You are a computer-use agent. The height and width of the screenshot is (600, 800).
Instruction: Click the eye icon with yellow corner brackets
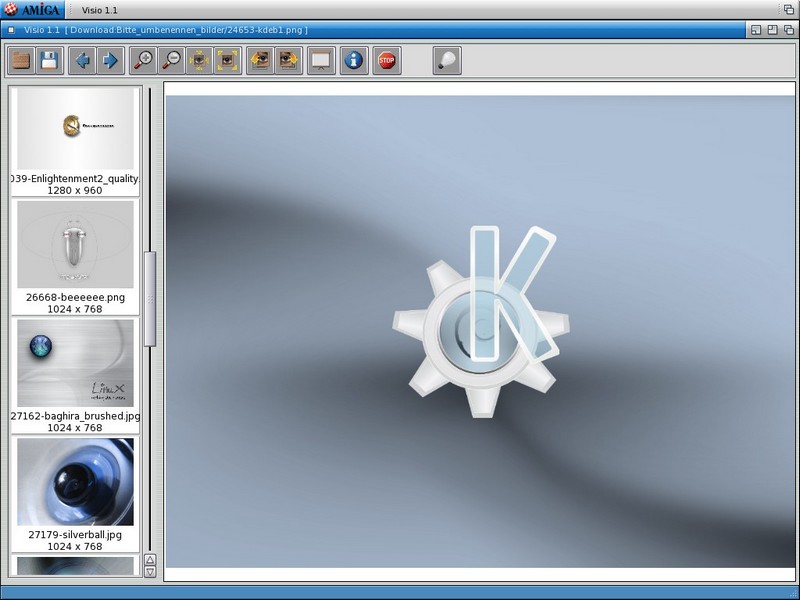click(228, 61)
